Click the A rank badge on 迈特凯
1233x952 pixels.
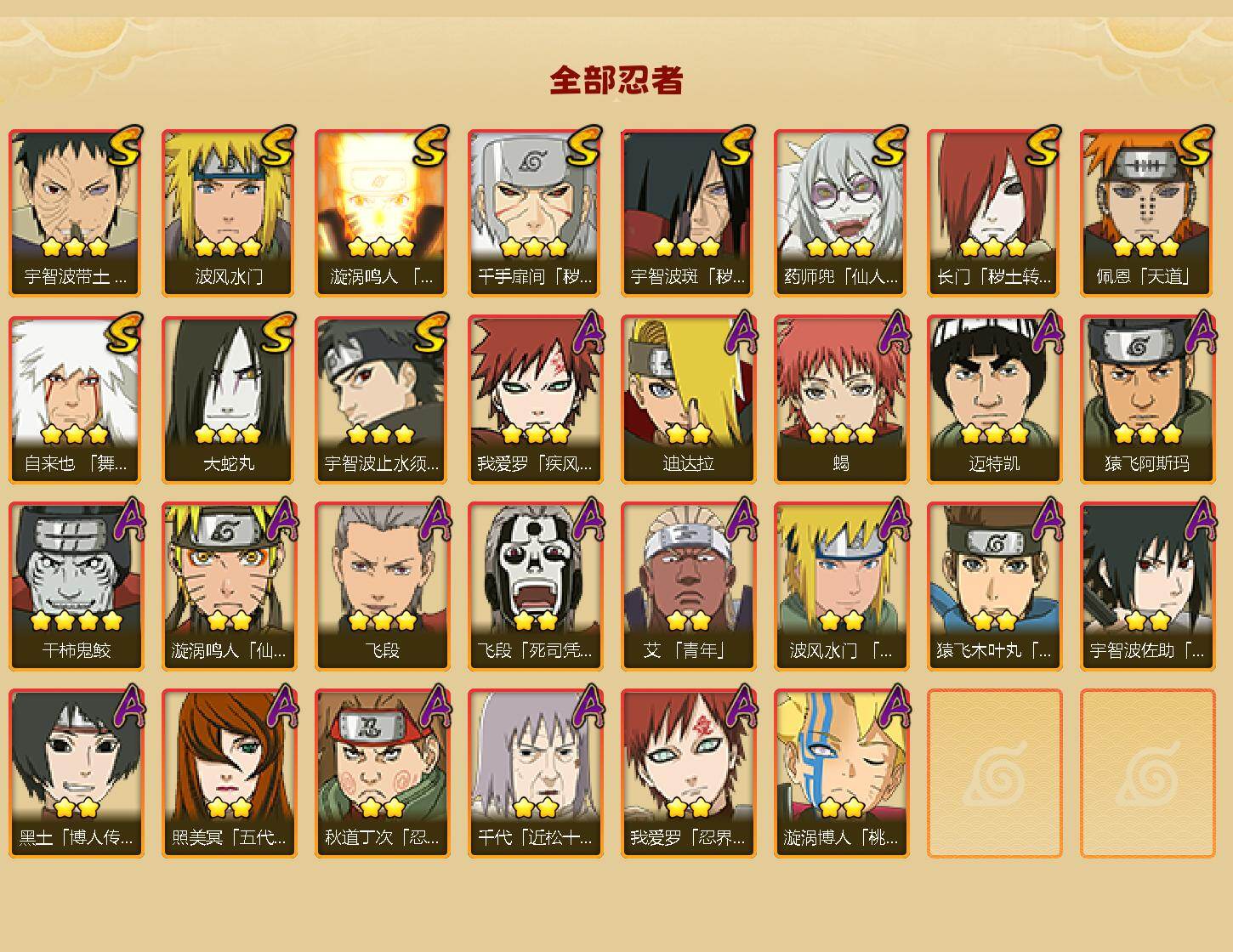tap(1046, 332)
